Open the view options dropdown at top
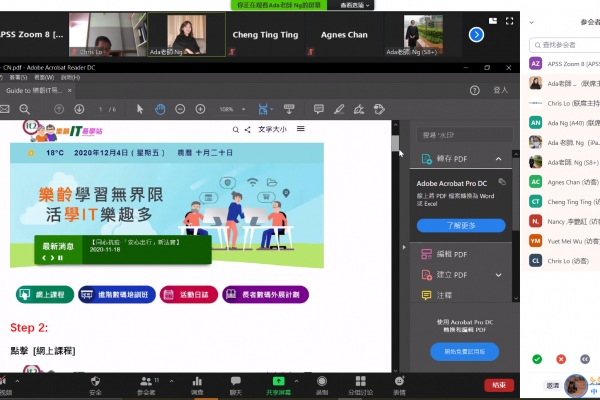This screenshot has height=400, width=600. click(354, 5)
